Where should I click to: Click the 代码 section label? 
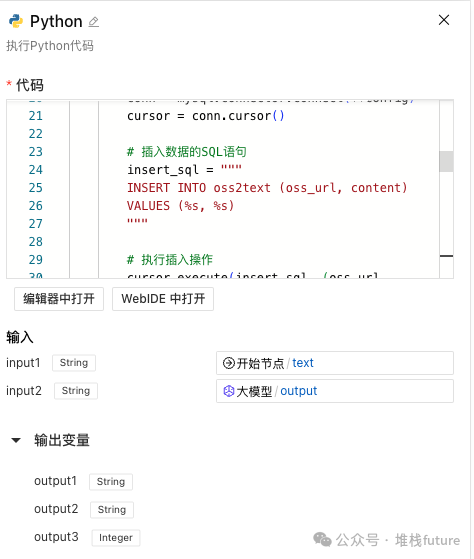point(30,86)
